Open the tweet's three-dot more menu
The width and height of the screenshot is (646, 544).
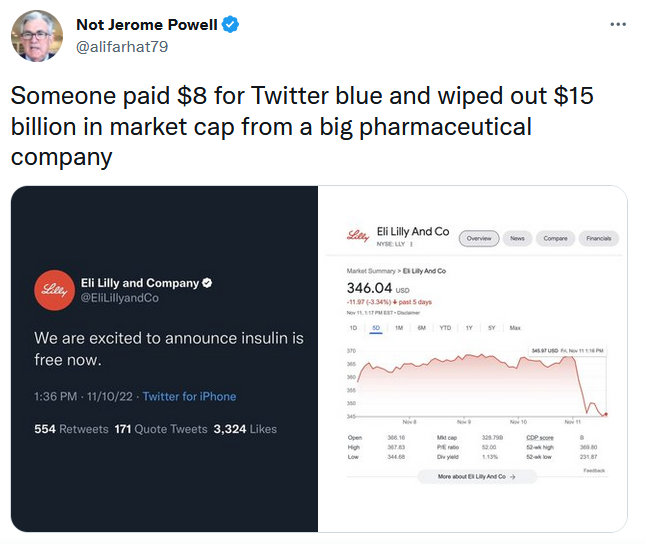pyautogui.click(x=618, y=25)
